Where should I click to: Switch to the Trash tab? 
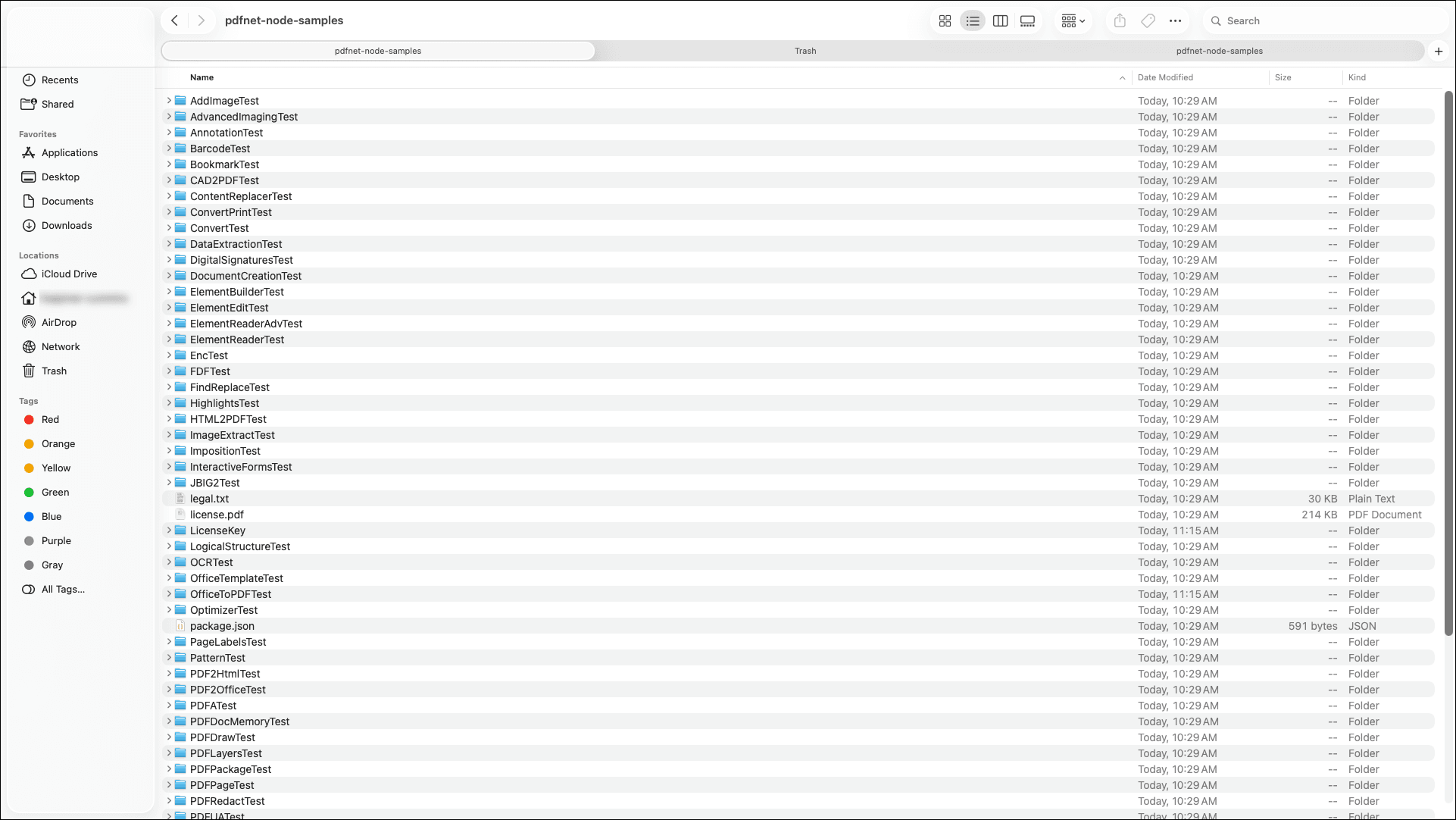point(805,51)
